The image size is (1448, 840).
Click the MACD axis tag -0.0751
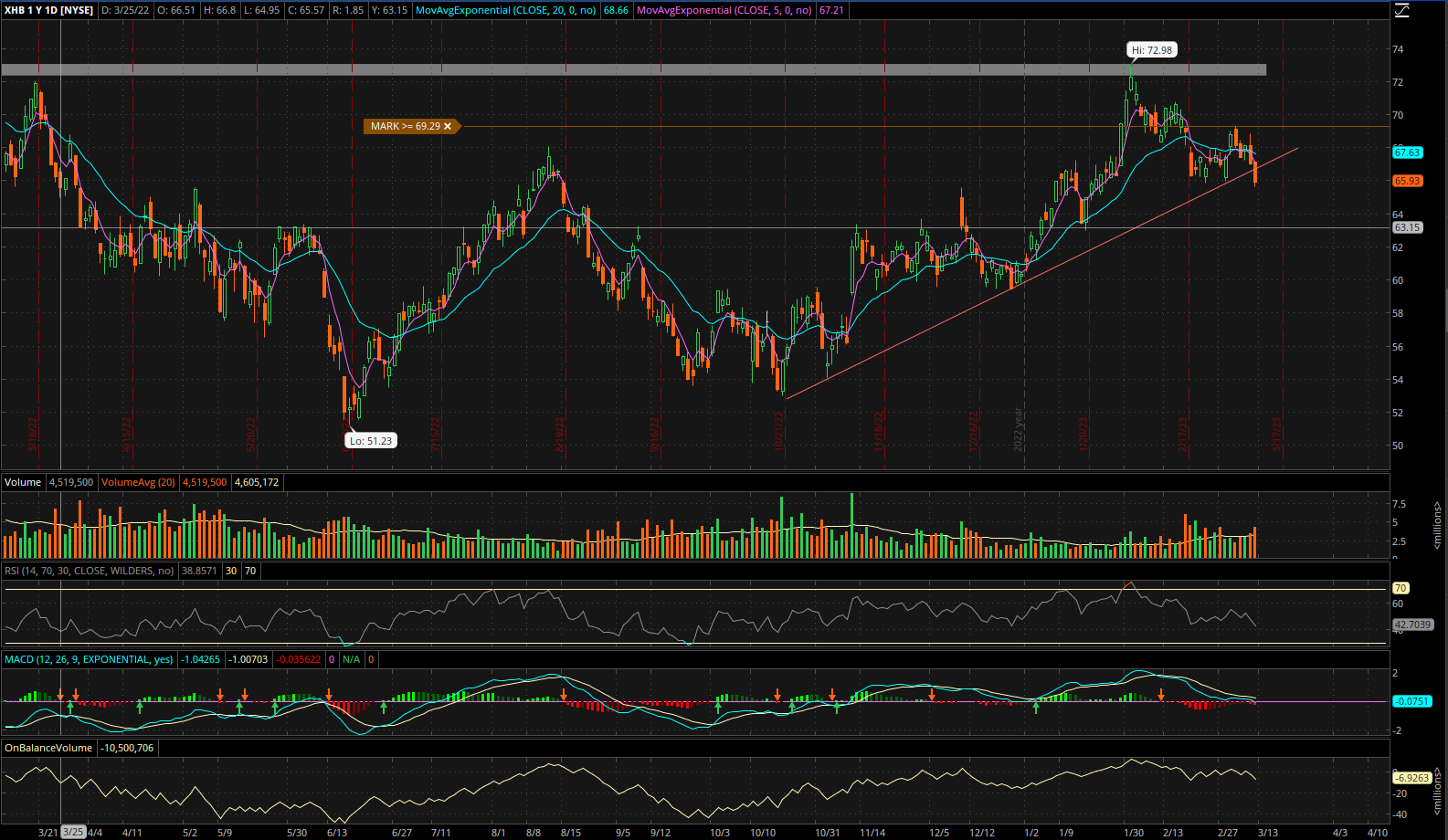click(x=1411, y=701)
